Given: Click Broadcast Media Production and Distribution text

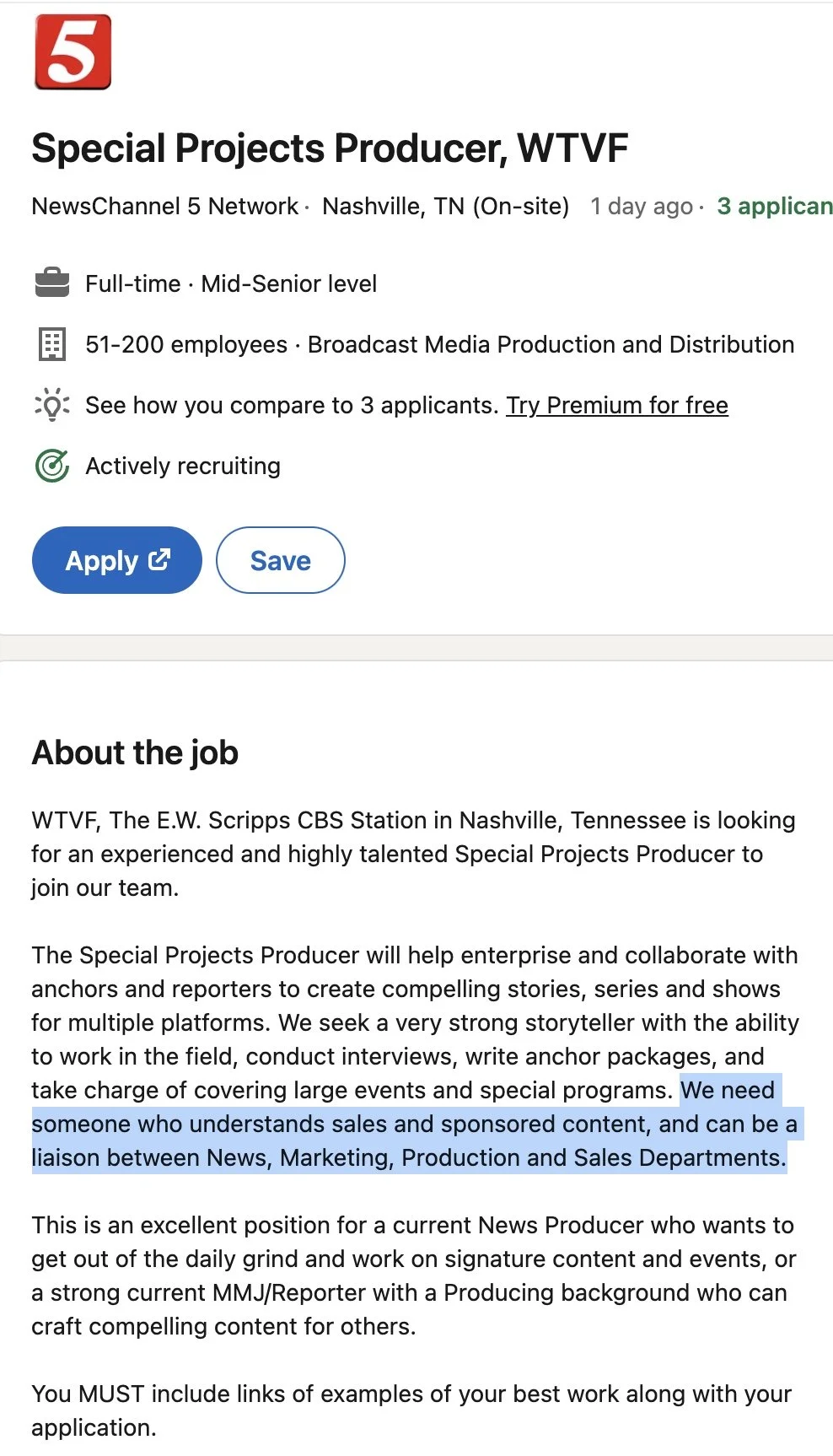Looking at the screenshot, I should (x=551, y=344).
